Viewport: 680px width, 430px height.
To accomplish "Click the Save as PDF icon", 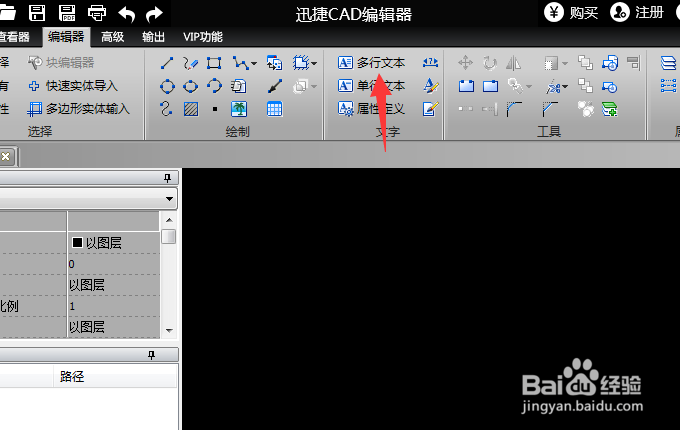I will (67, 13).
